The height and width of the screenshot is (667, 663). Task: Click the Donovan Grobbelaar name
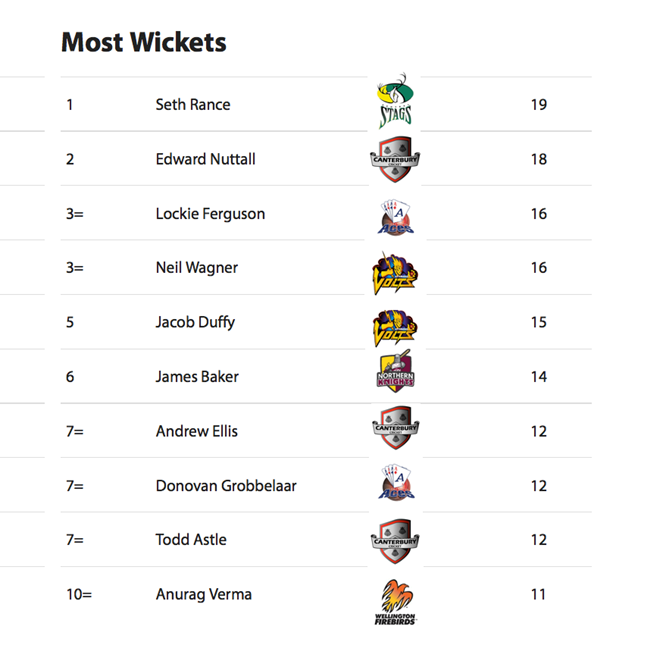tap(226, 486)
